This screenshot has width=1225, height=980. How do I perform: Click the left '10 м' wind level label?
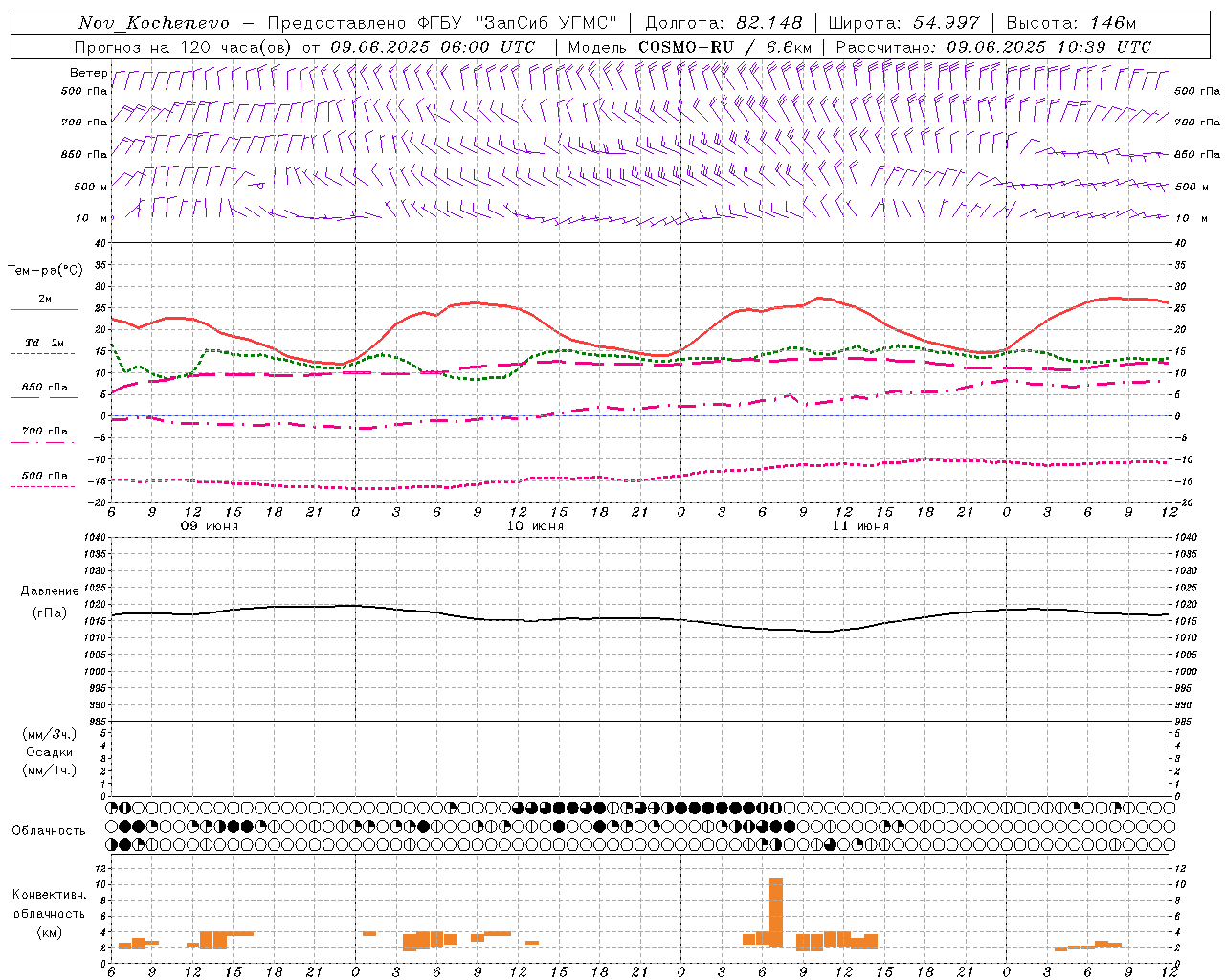pyautogui.click(x=92, y=218)
